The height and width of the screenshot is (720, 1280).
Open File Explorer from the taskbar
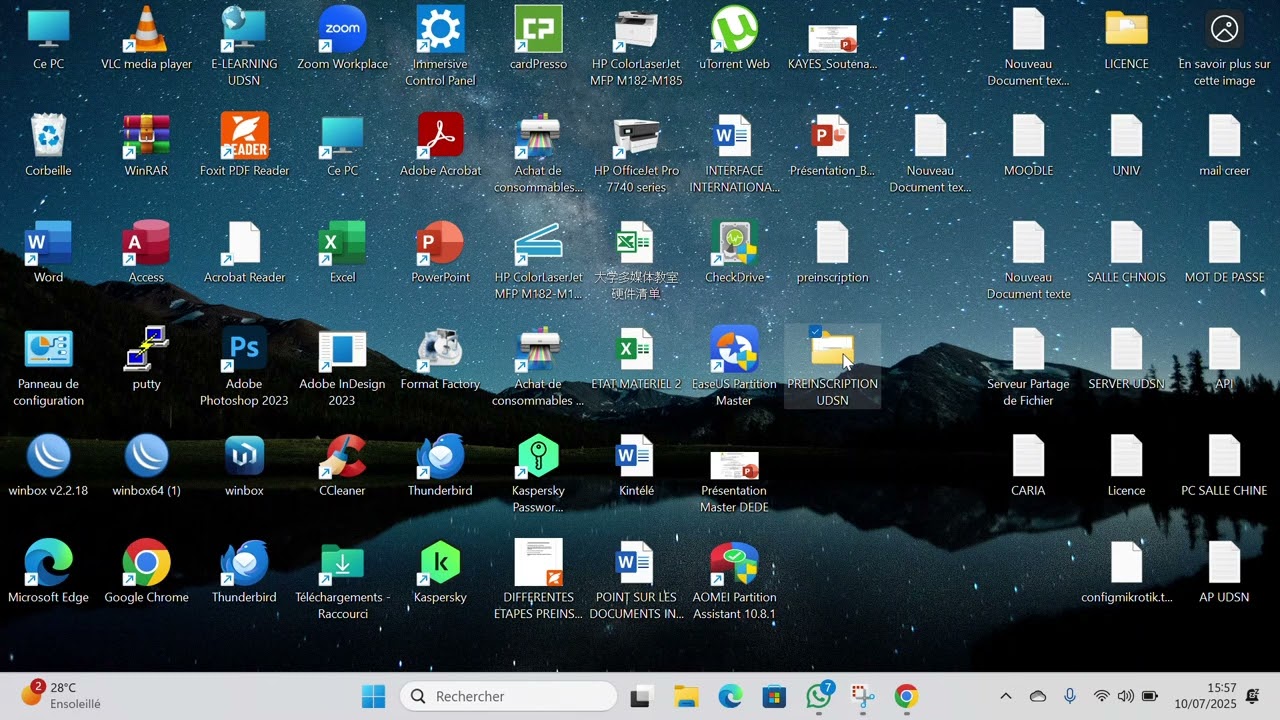[x=685, y=696]
